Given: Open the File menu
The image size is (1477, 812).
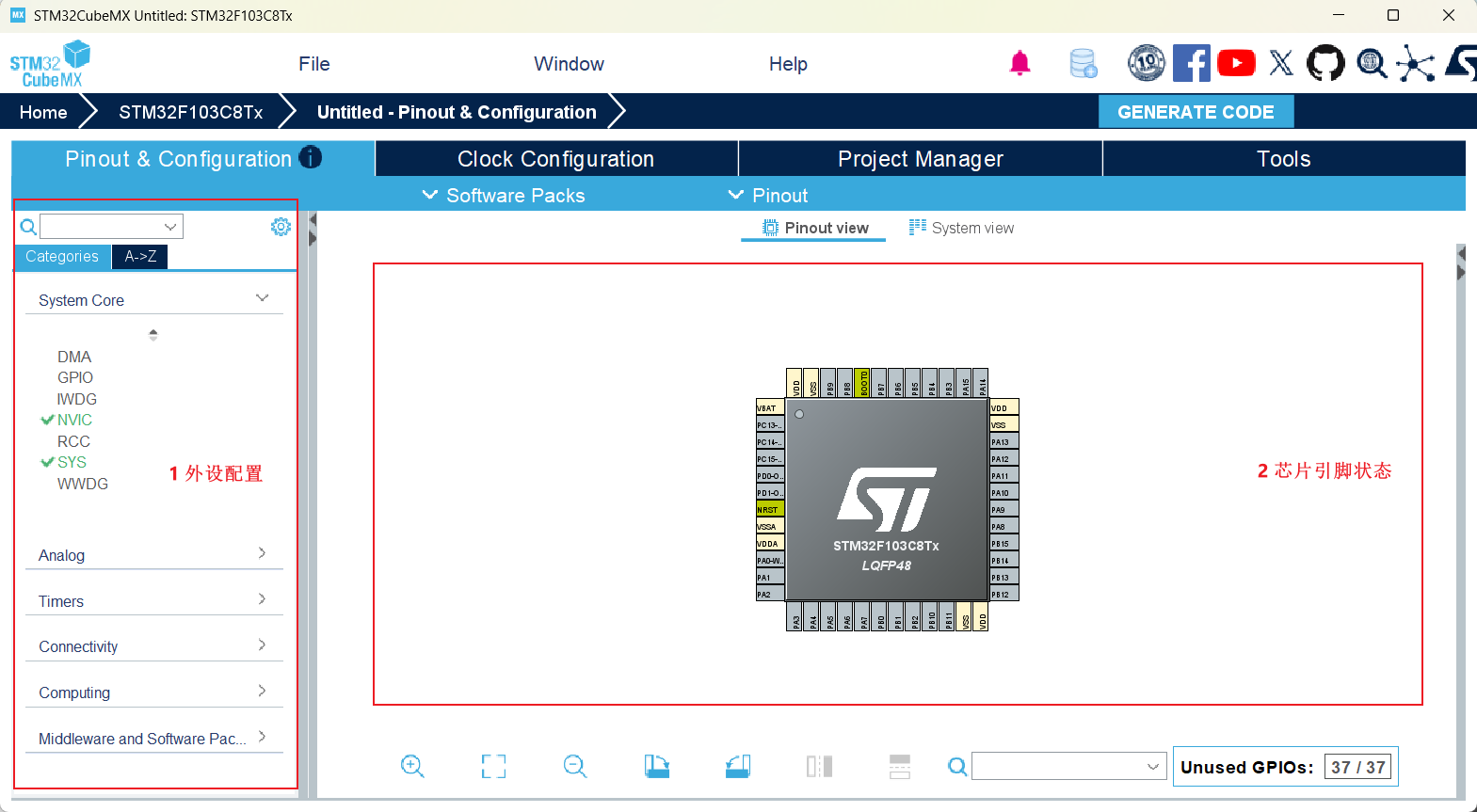Looking at the screenshot, I should click(x=314, y=64).
